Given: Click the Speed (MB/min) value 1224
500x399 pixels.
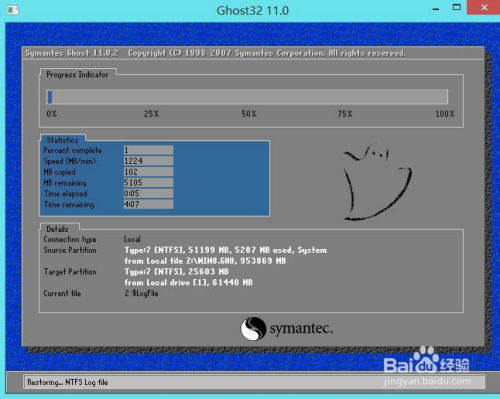Looking at the screenshot, I should (148, 161).
